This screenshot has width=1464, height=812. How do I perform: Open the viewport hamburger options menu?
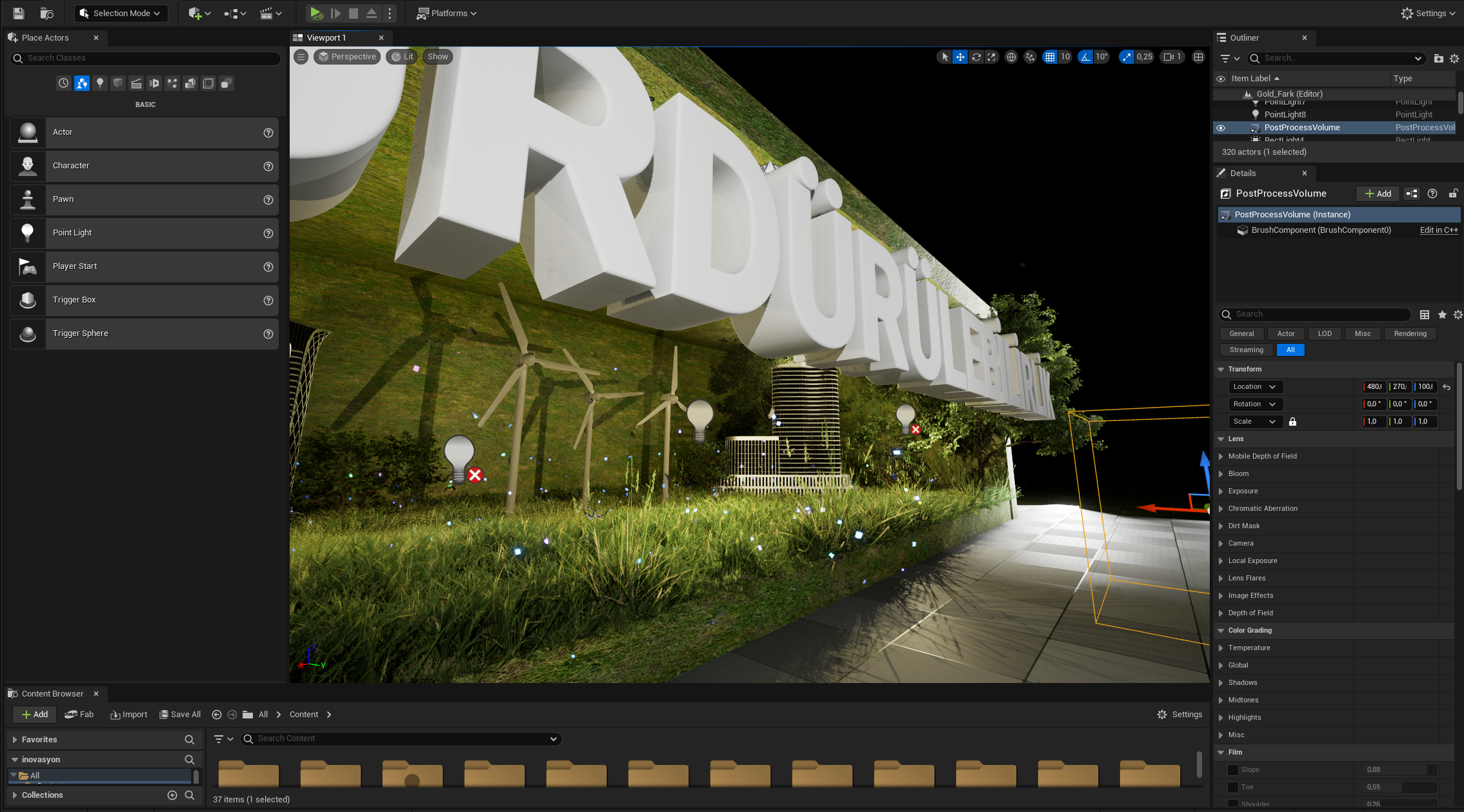coord(301,57)
